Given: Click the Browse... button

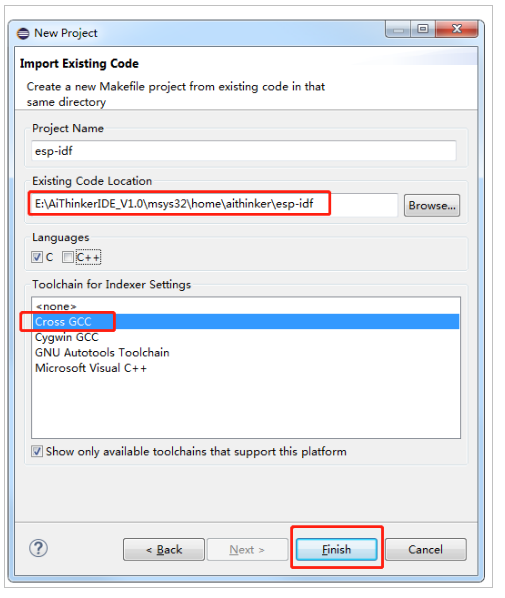Looking at the screenshot, I should (432, 206).
